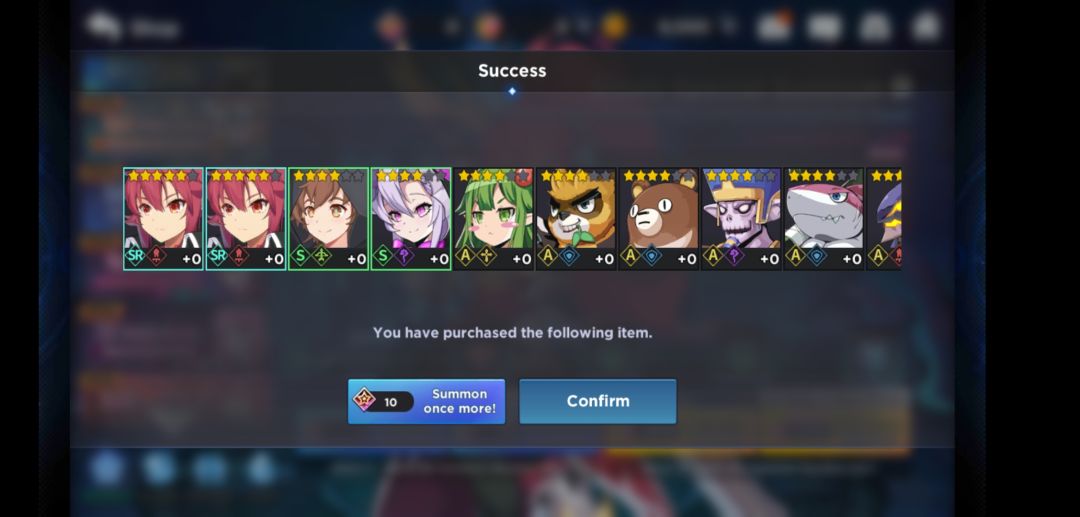Choose the brown bear A rank card
1080x517 pixels.
point(659,219)
